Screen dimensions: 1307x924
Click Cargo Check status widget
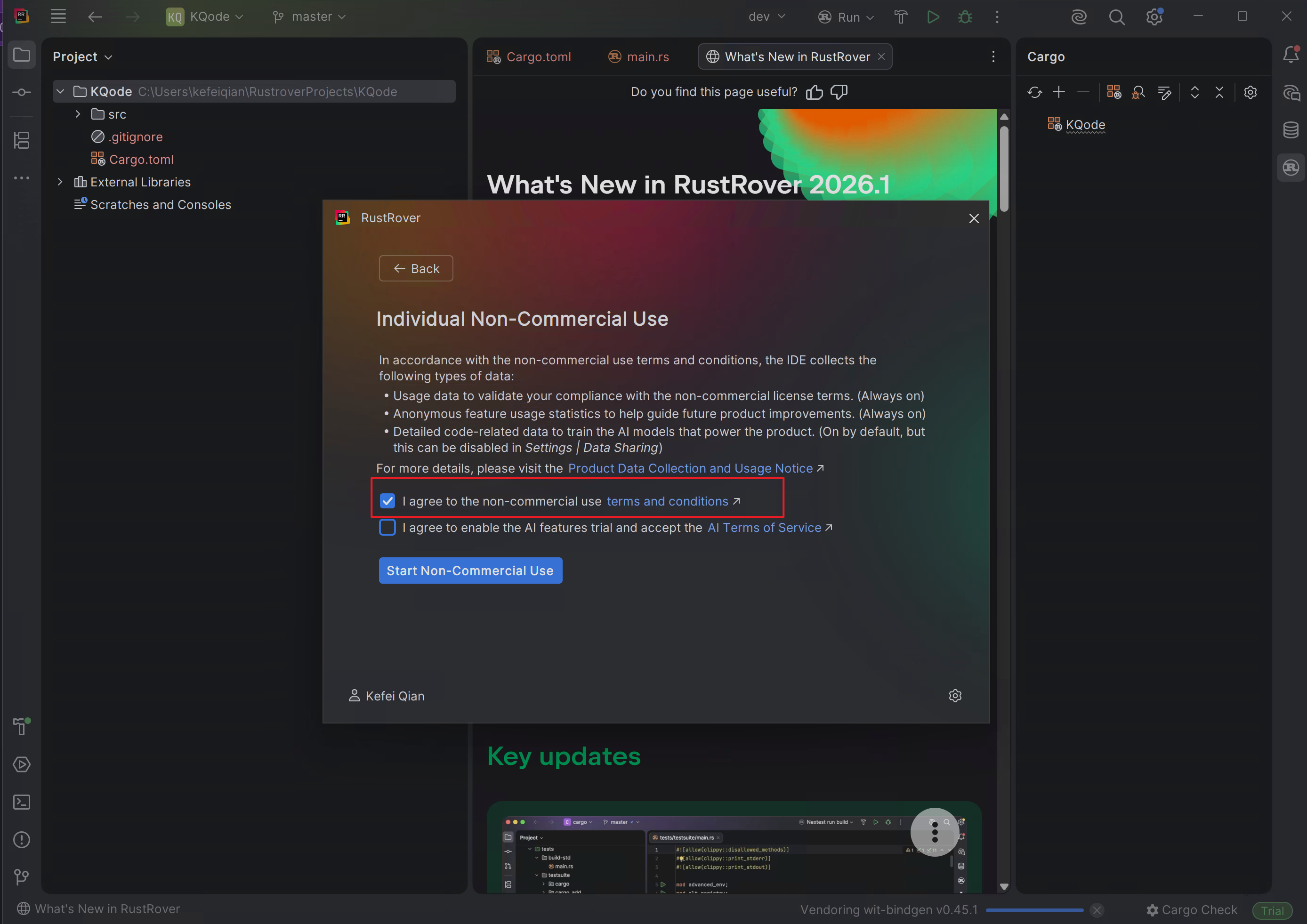click(x=1192, y=910)
